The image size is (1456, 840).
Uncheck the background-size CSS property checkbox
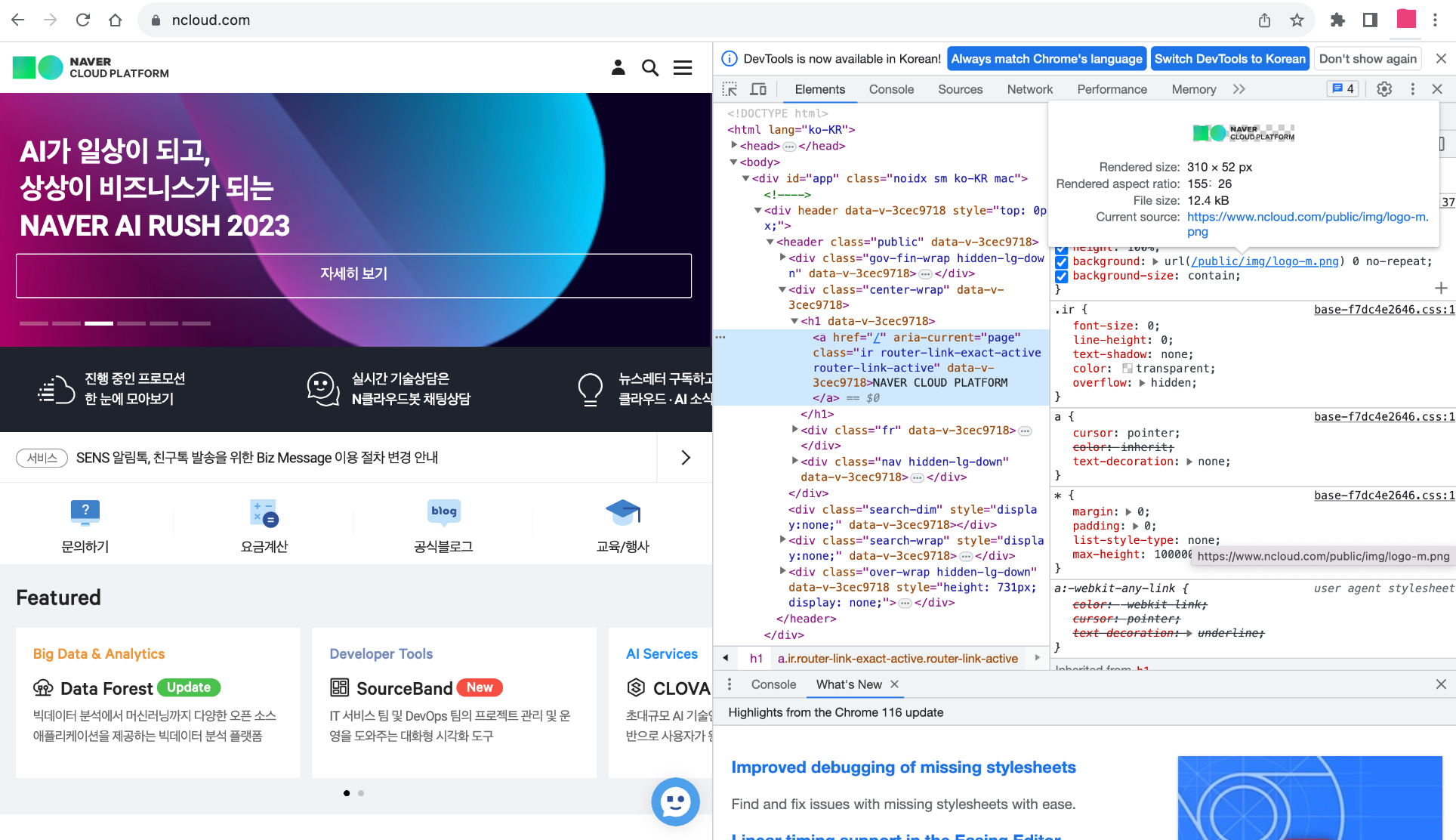click(x=1062, y=276)
